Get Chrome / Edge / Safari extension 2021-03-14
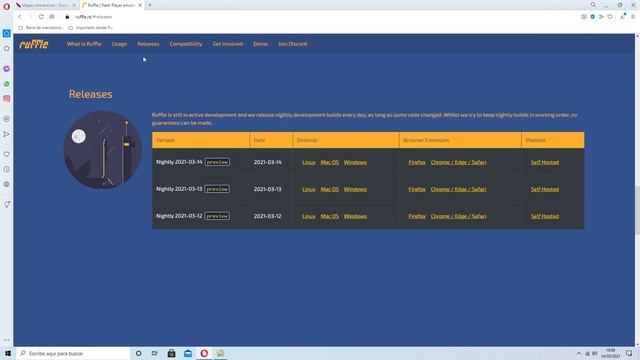The height and width of the screenshot is (360, 640). 458,162
